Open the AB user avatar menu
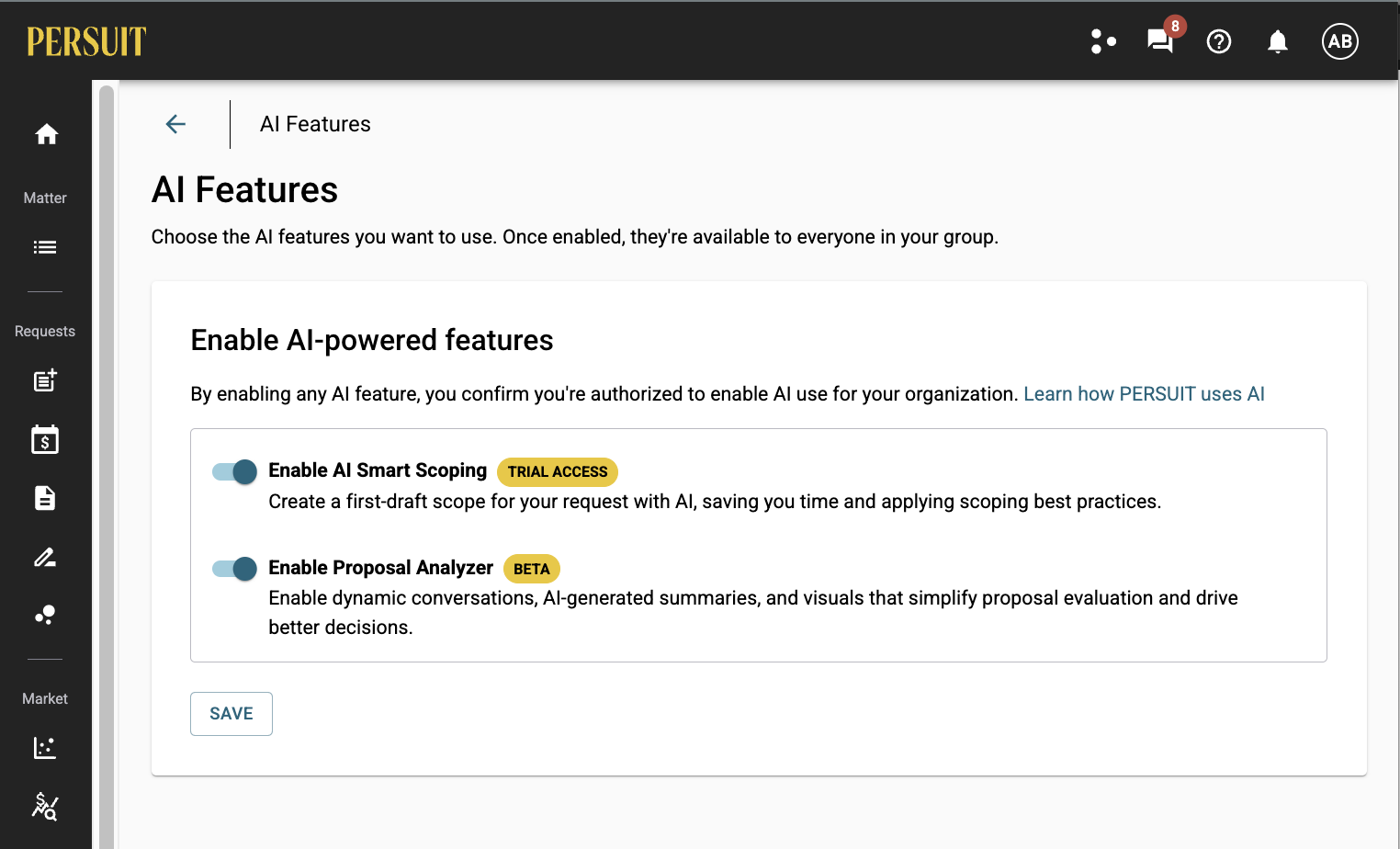1400x849 pixels. 1340,41
